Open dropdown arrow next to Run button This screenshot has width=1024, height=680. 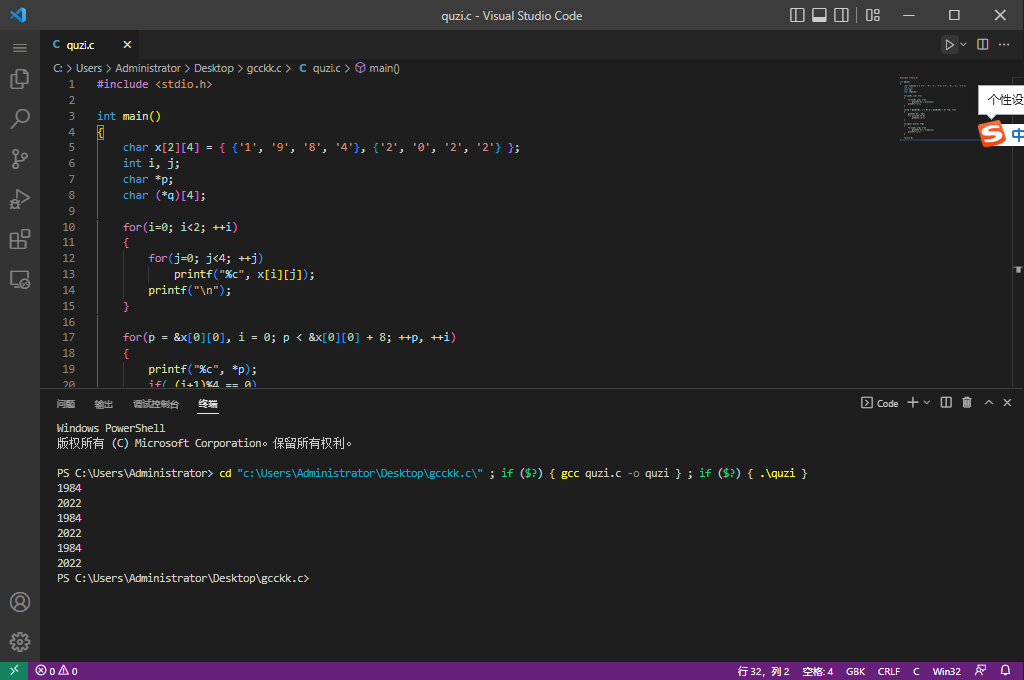click(964, 45)
